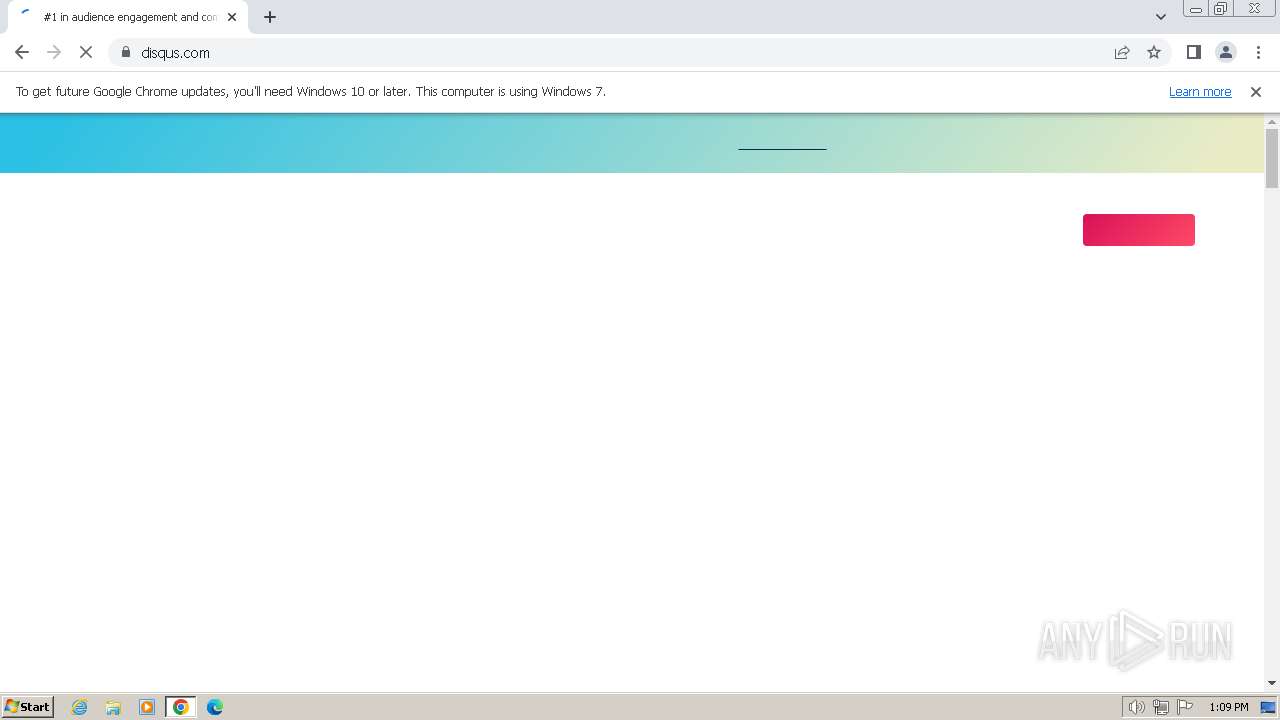Select the '#1 in audience engagement' tab
Viewport: 1280px width, 720px height.
(128, 17)
